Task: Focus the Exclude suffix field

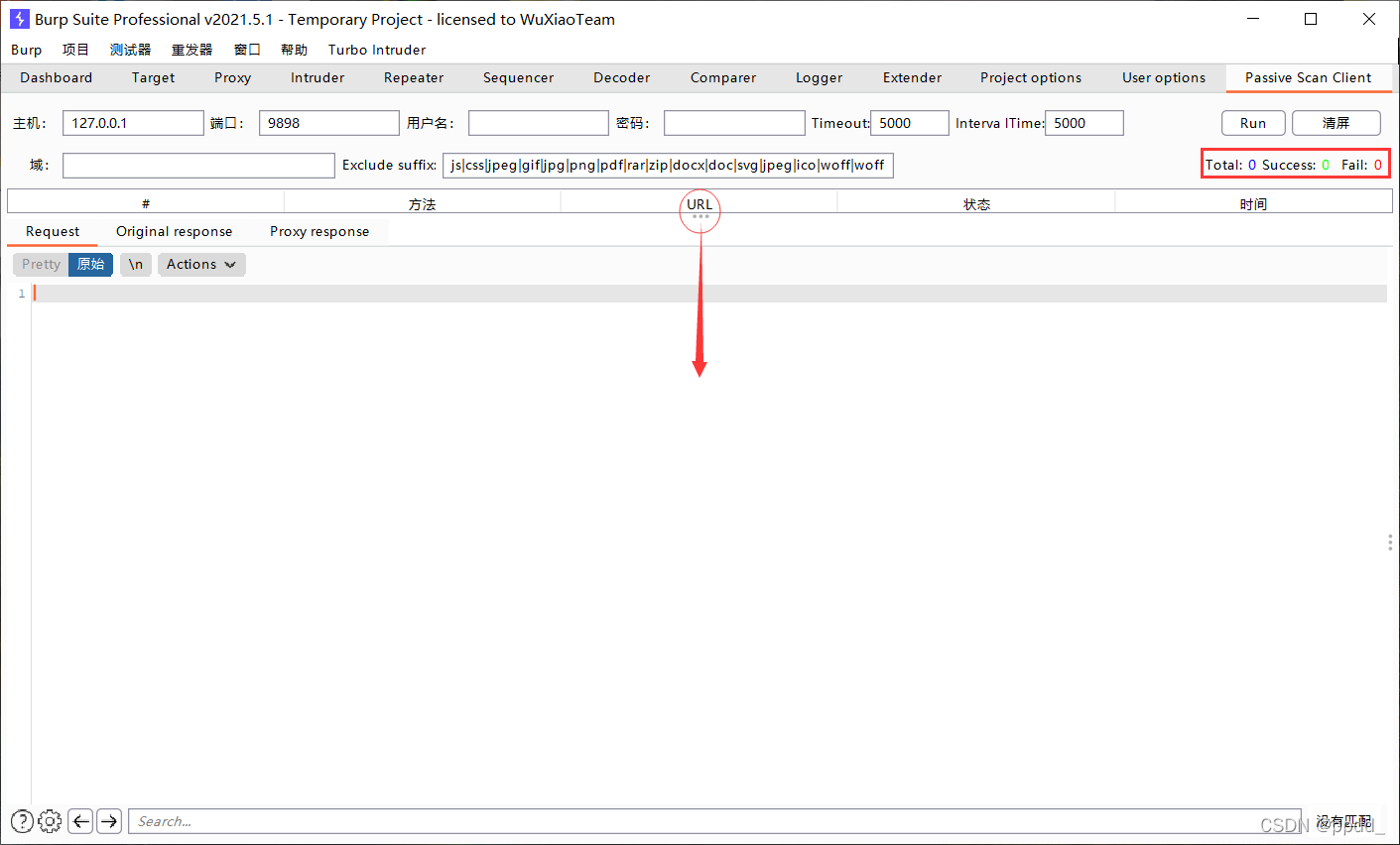Action: [x=668, y=165]
